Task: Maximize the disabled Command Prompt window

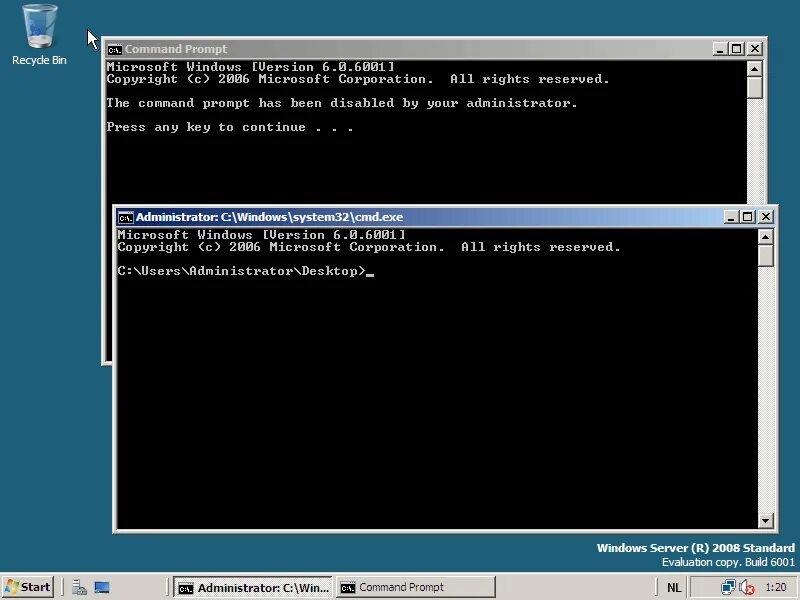Action: [737, 49]
